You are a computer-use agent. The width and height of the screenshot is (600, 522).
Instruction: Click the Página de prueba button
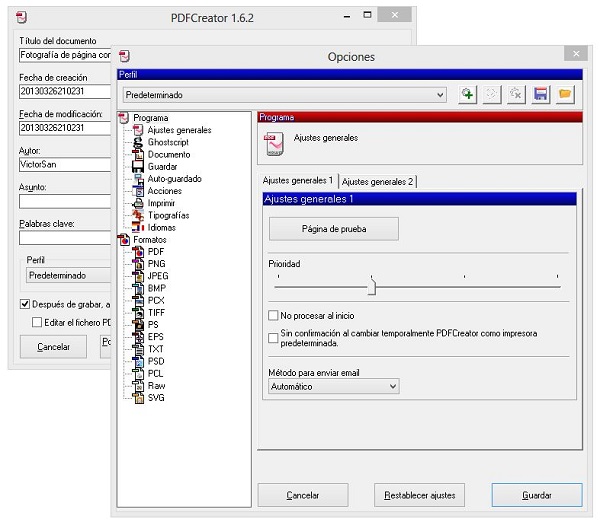[334, 229]
